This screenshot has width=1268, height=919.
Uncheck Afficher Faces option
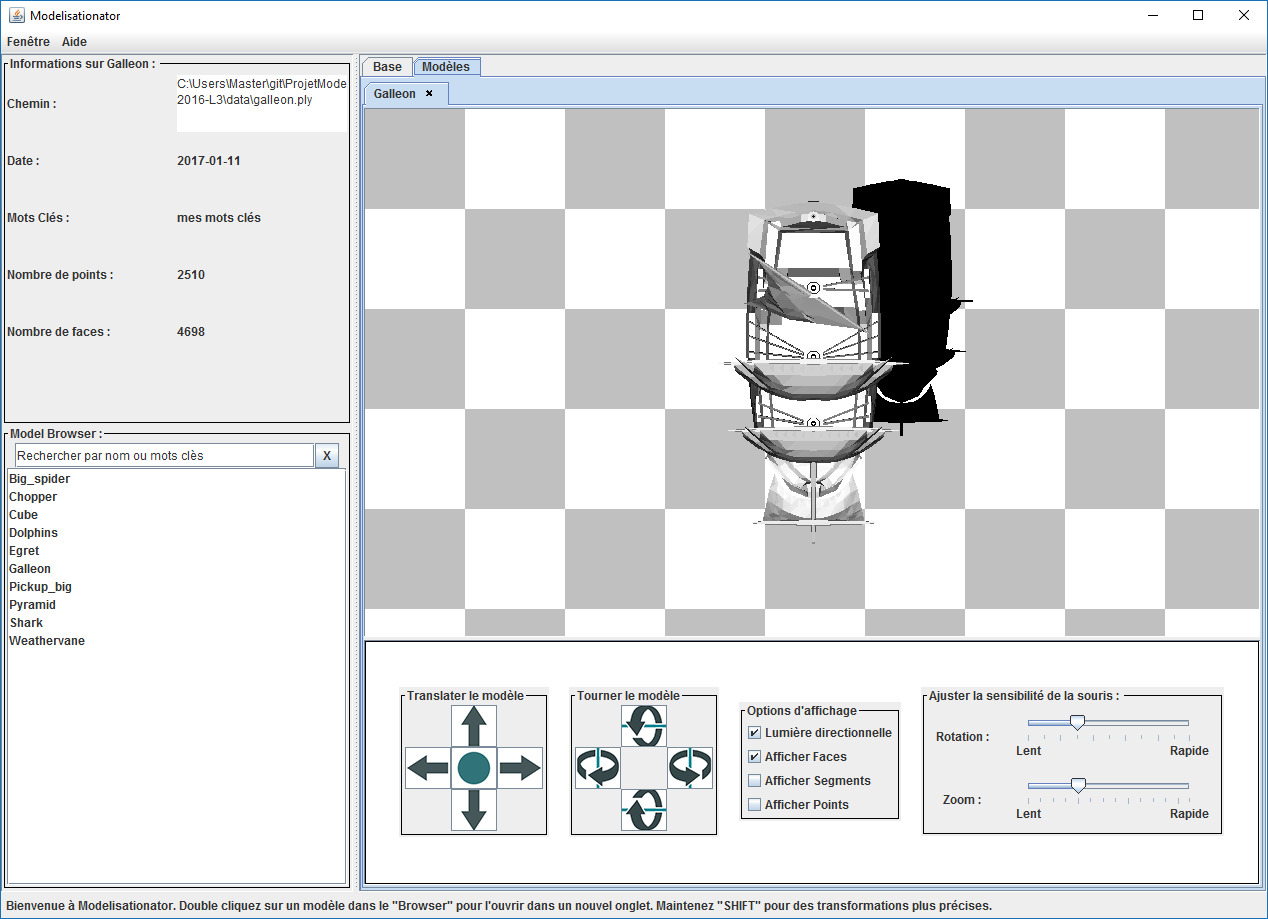[x=755, y=757]
